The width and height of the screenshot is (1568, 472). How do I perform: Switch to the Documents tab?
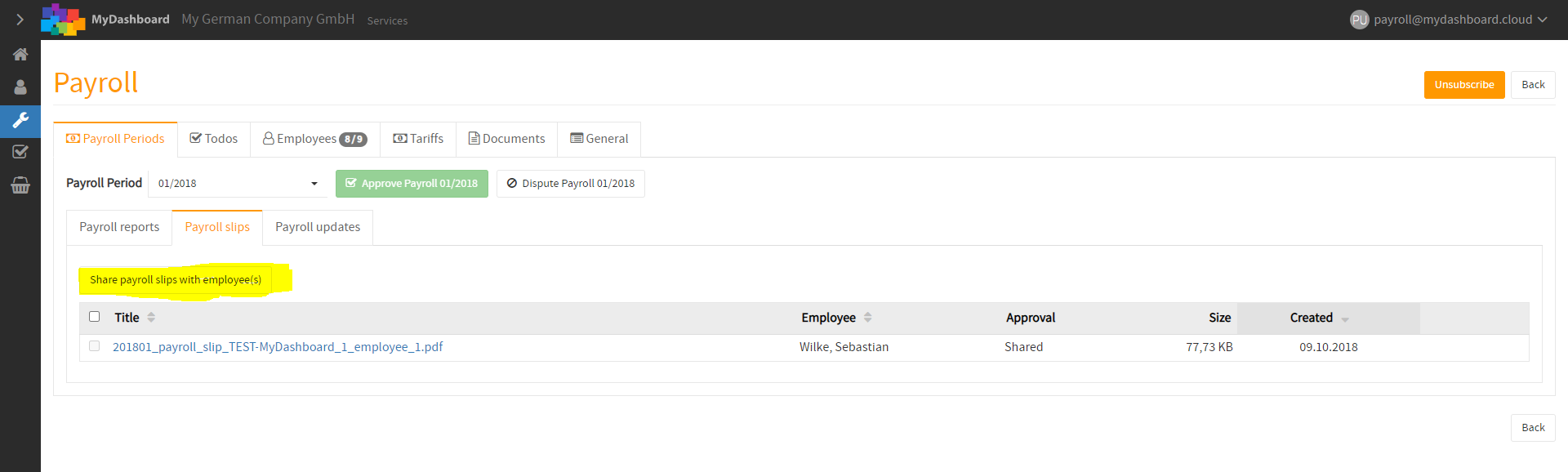[x=506, y=139]
